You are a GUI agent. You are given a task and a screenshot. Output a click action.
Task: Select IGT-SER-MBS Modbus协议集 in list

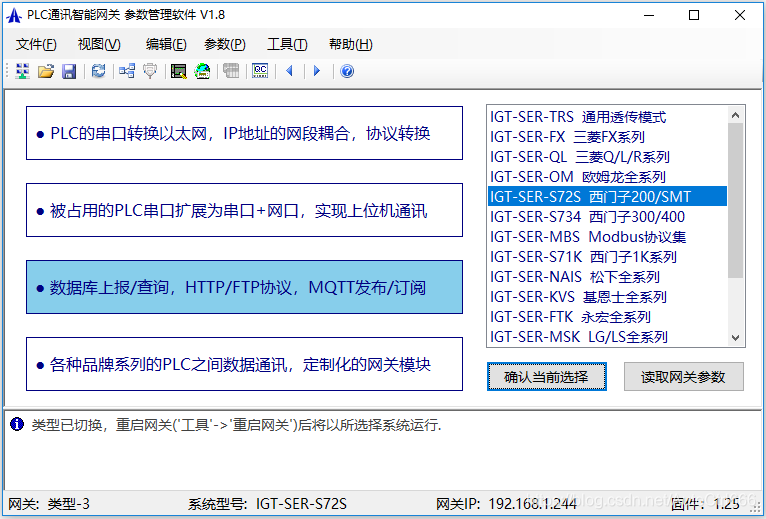pyautogui.click(x=608, y=237)
